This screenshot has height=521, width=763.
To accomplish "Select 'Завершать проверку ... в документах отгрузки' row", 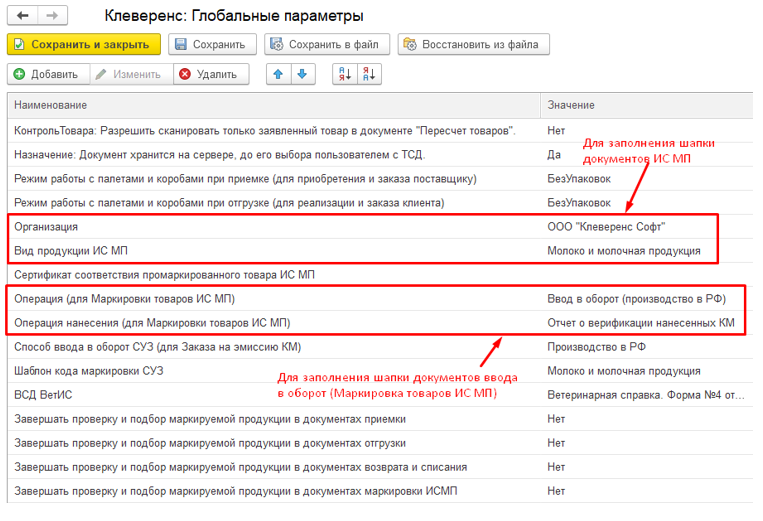I will 380,443.
